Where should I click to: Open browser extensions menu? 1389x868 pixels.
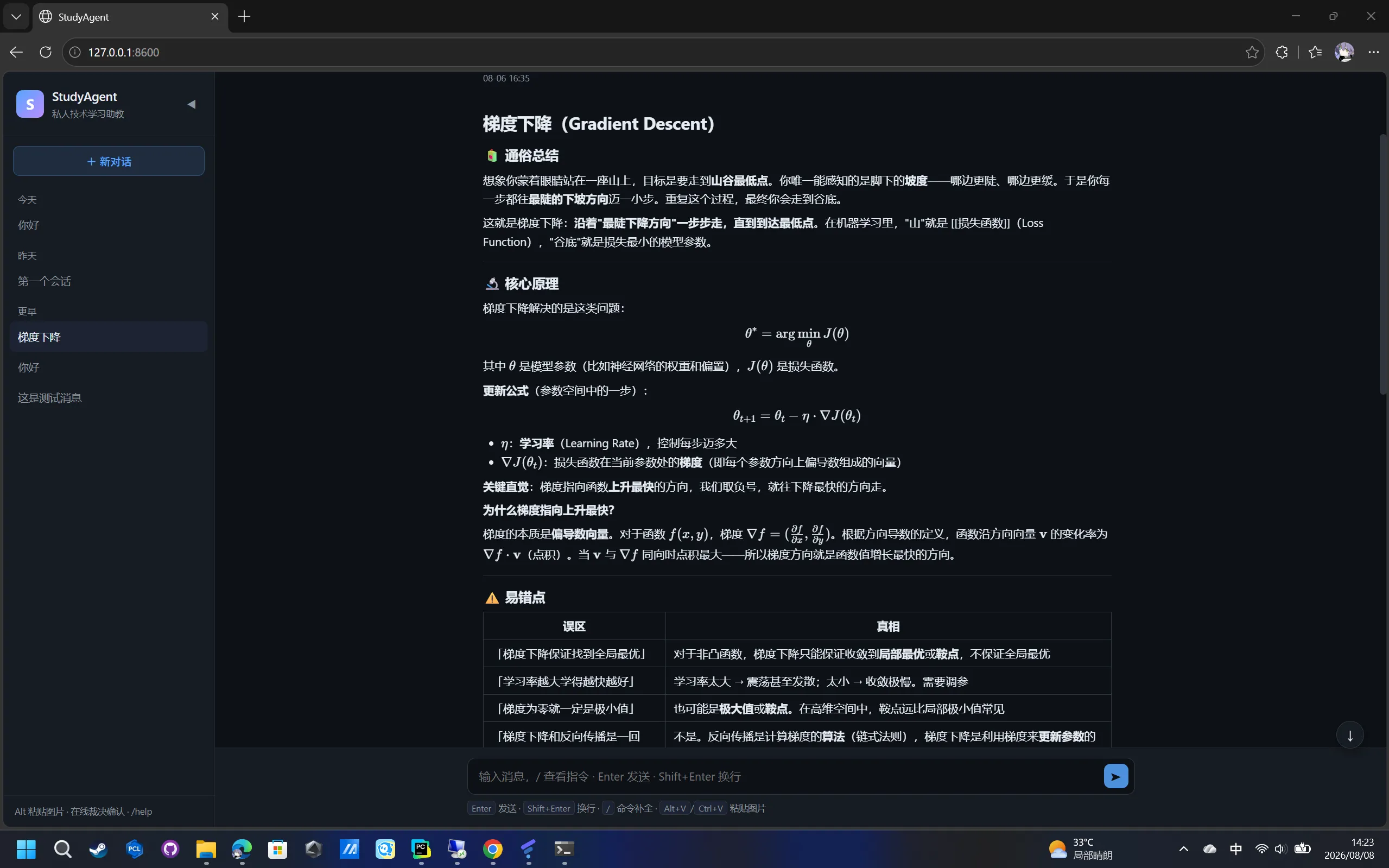coord(1281,52)
